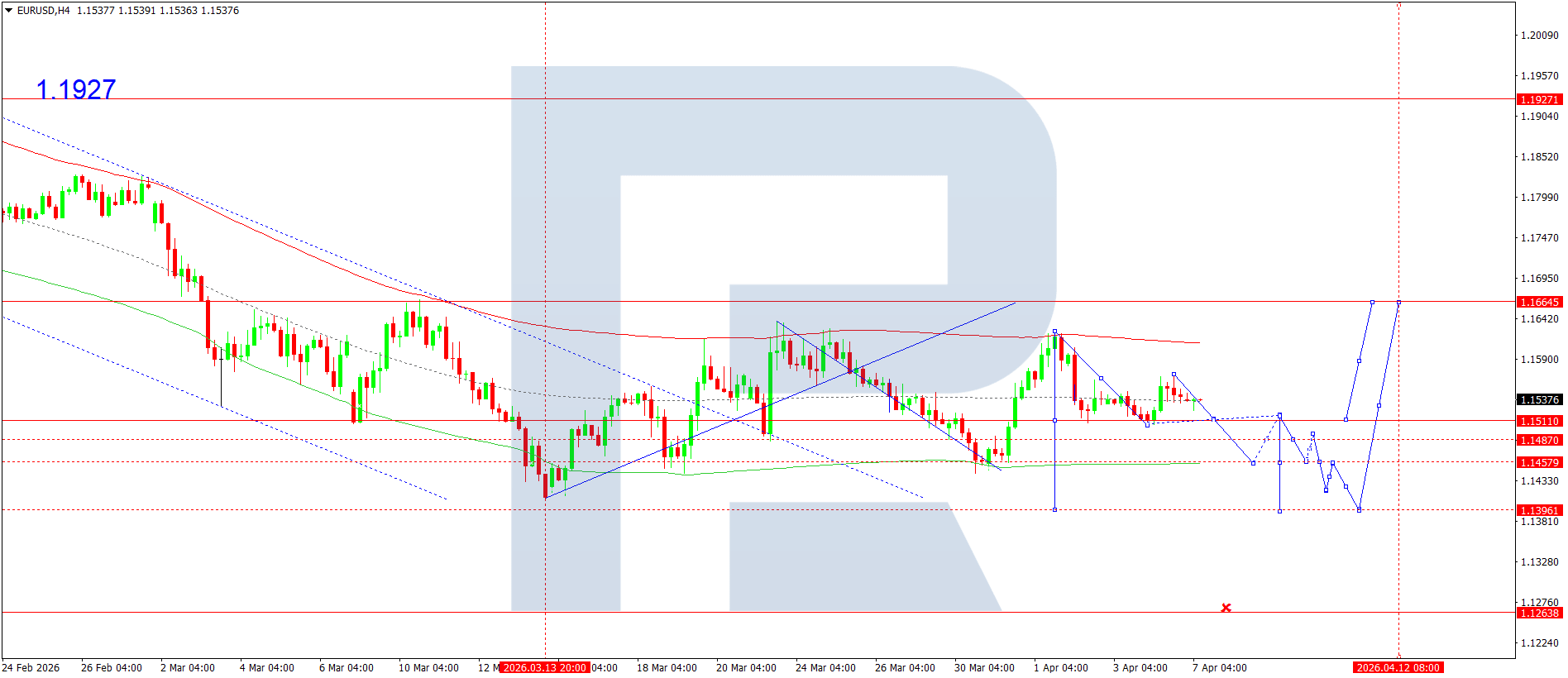This screenshot has width=1568, height=678.
Task: Click the red X marker near chart bottom
Action: point(1226,608)
